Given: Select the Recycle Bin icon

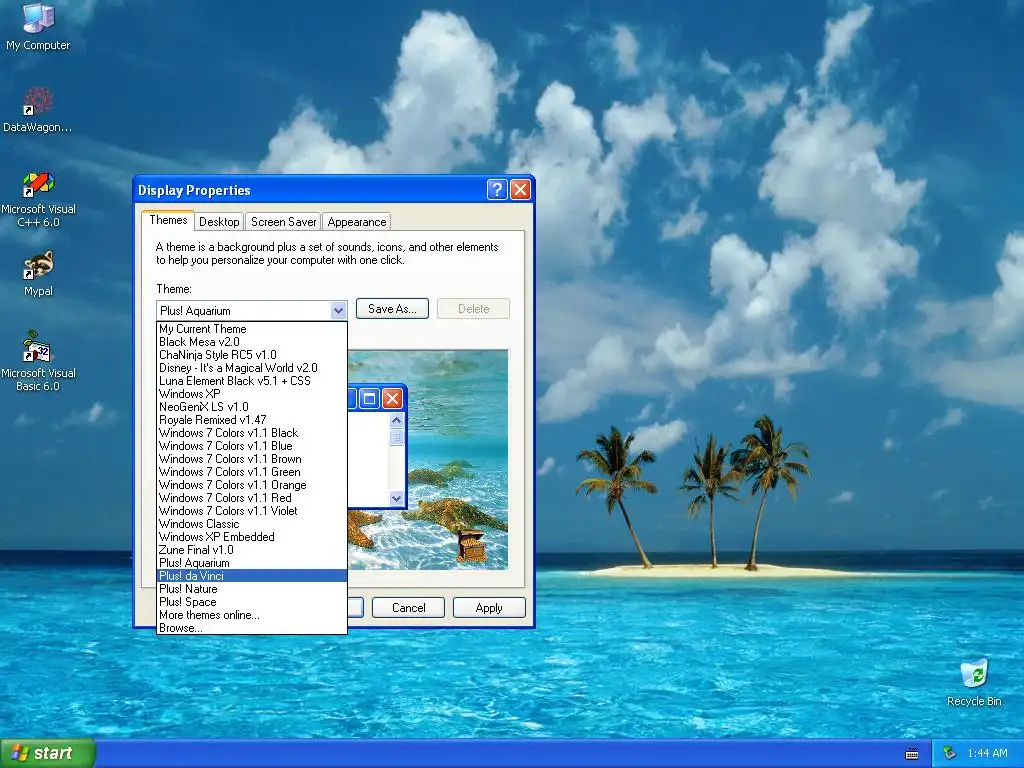Looking at the screenshot, I should 974,682.
